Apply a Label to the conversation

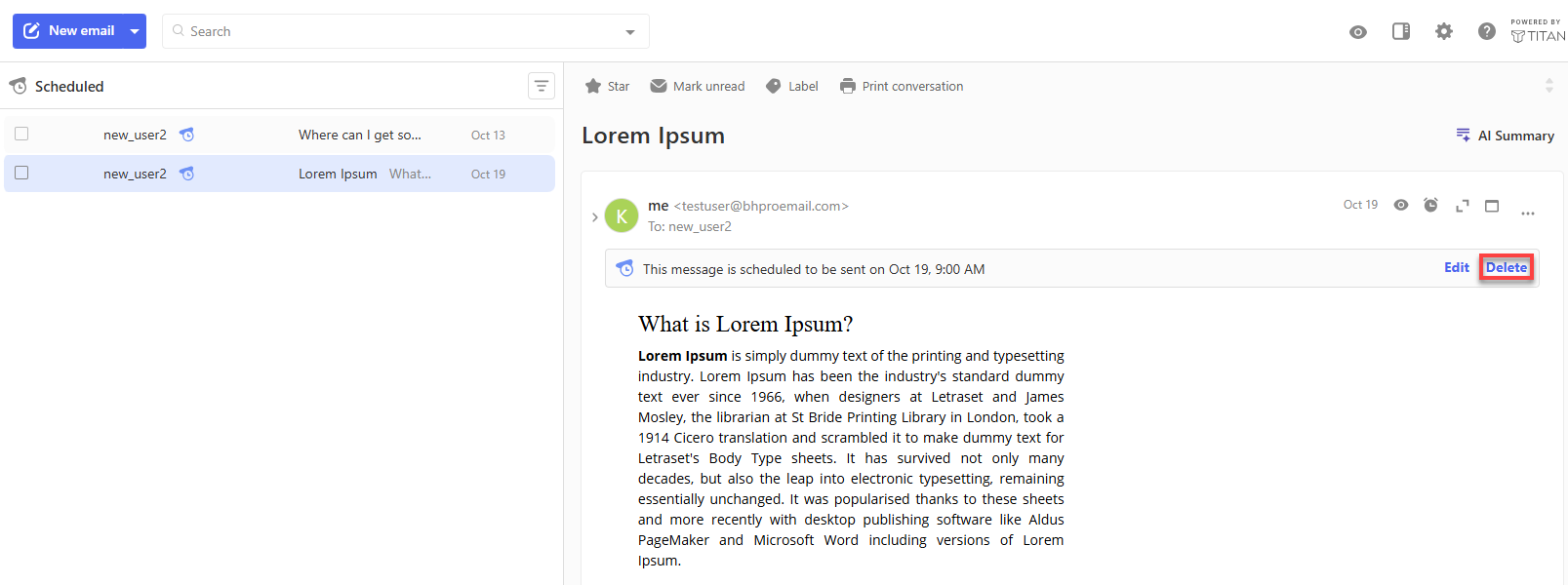[792, 86]
